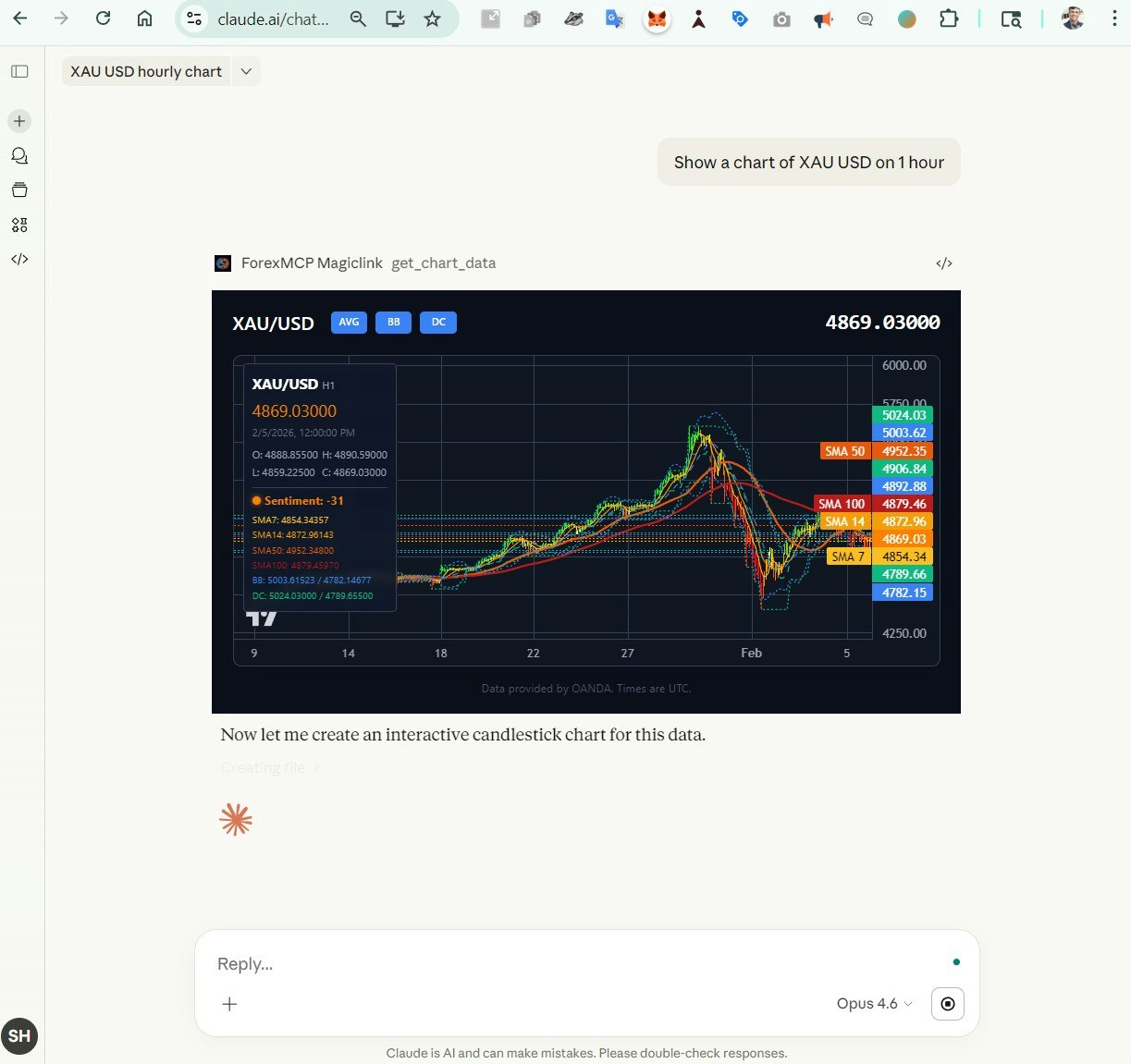Open the ForexMCP Magiclink tool entry
The height and width of the screenshot is (1064, 1131).
click(312, 263)
